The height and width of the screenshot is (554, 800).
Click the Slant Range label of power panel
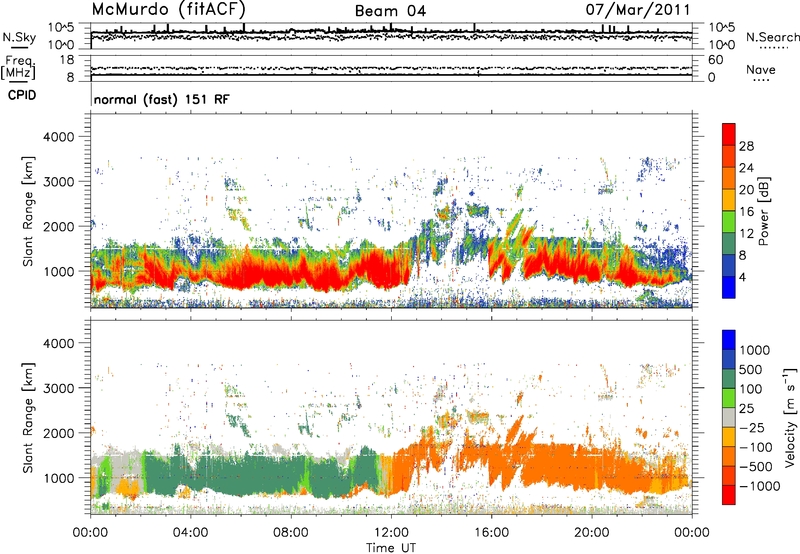click(28, 211)
